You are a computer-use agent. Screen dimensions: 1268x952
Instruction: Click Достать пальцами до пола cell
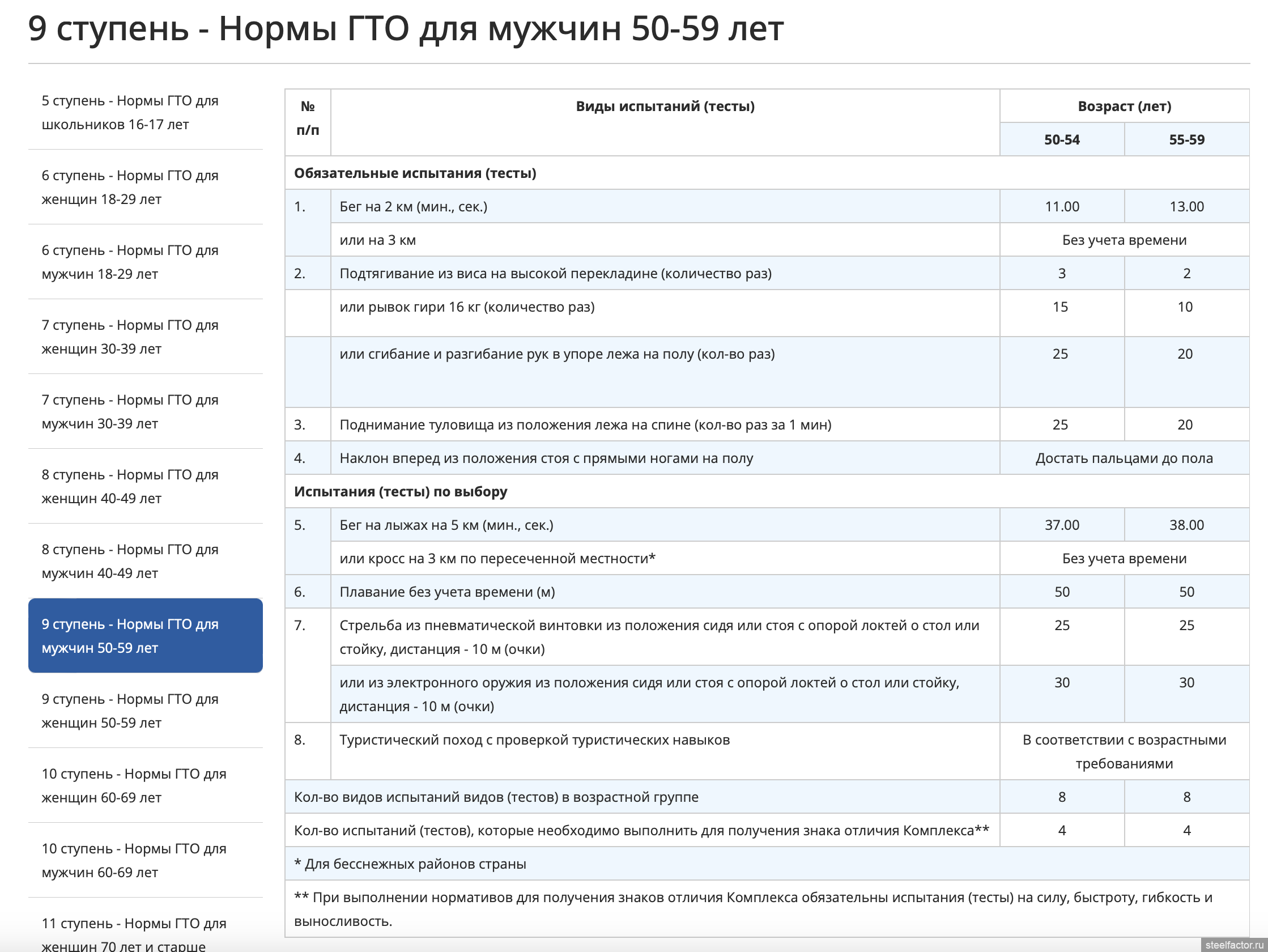[1124, 458]
